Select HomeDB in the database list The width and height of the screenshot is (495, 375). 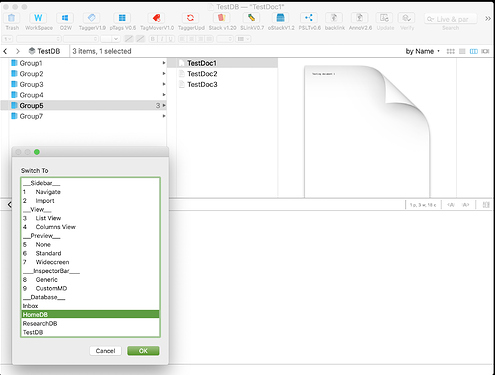point(90,315)
